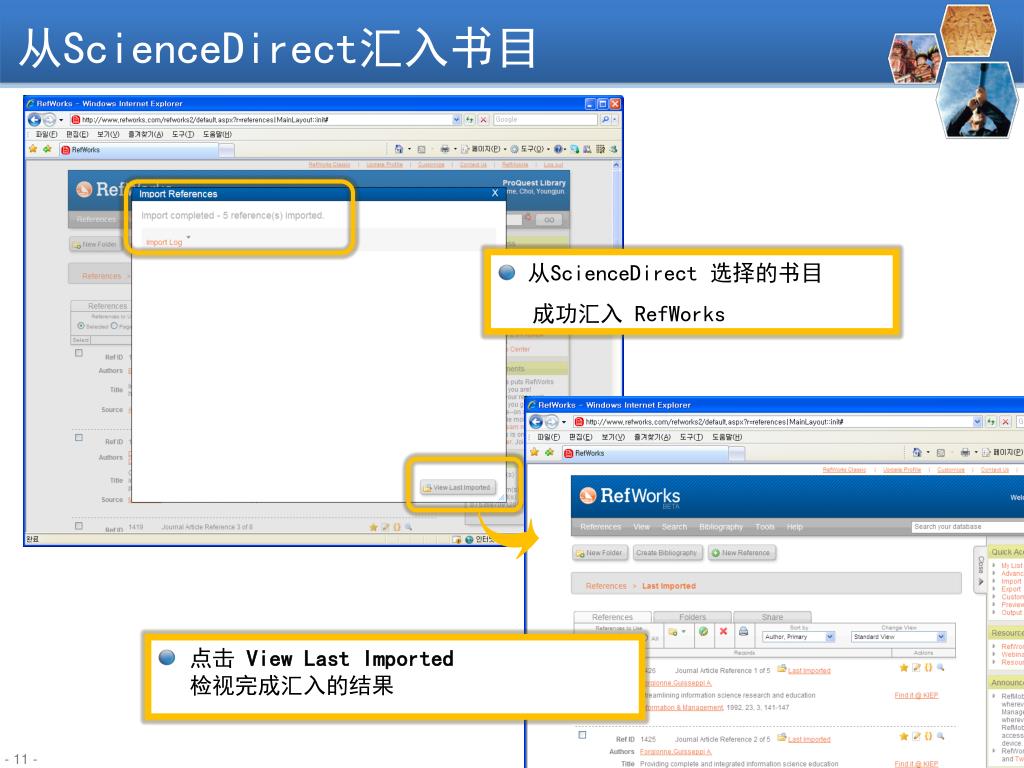The height and width of the screenshot is (768, 1024).
Task: Open Bibliography menu in lower-right RefWorks navbar
Action: coord(721,526)
